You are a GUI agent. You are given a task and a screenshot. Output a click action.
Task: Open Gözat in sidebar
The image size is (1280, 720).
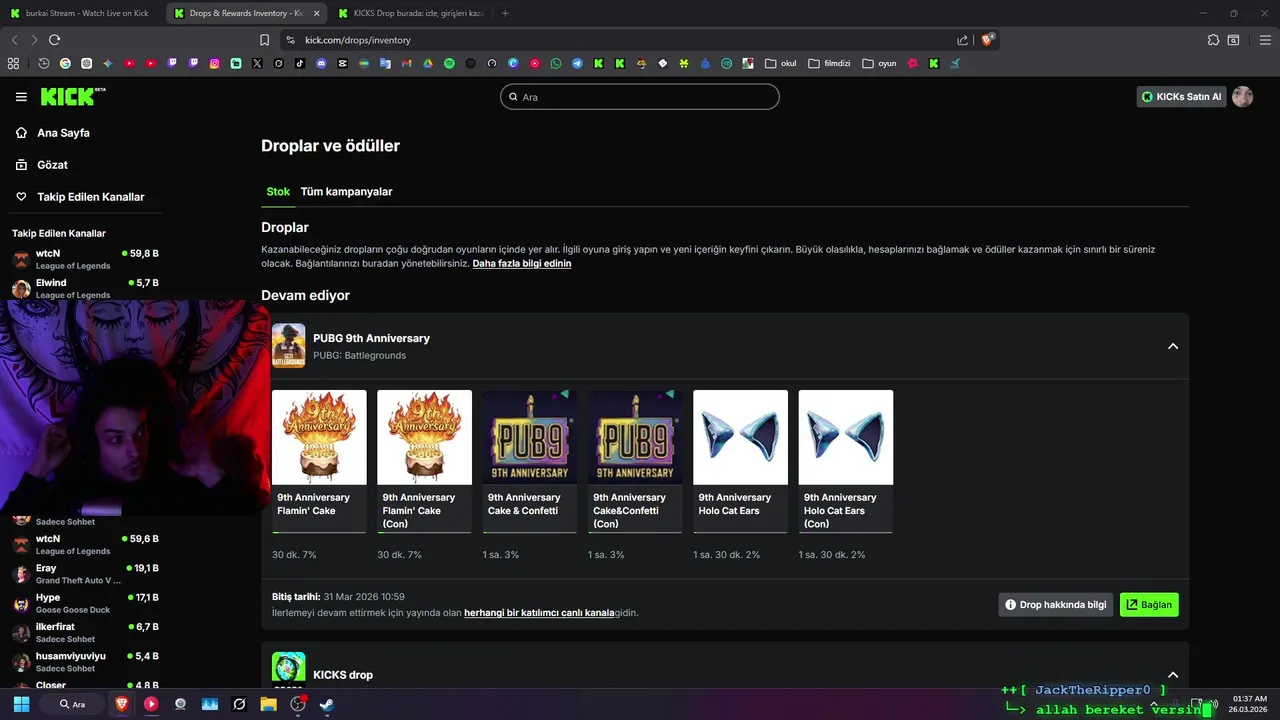click(x=53, y=165)
